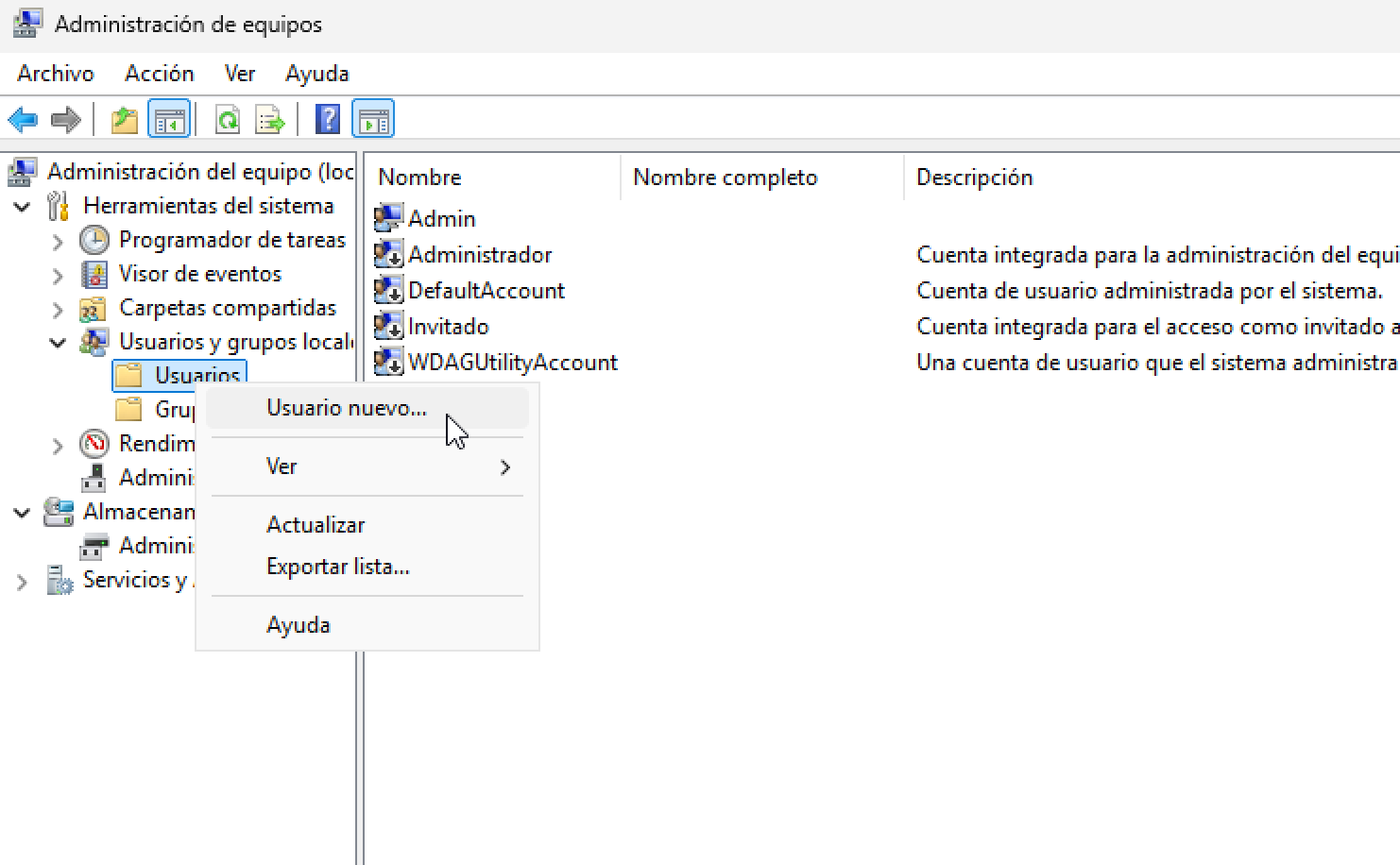The width and height of the screenshot is (1400, 865).
Task: Click the blue Help question mark icon
Action: pyautogui.click(x=327, y=120)
